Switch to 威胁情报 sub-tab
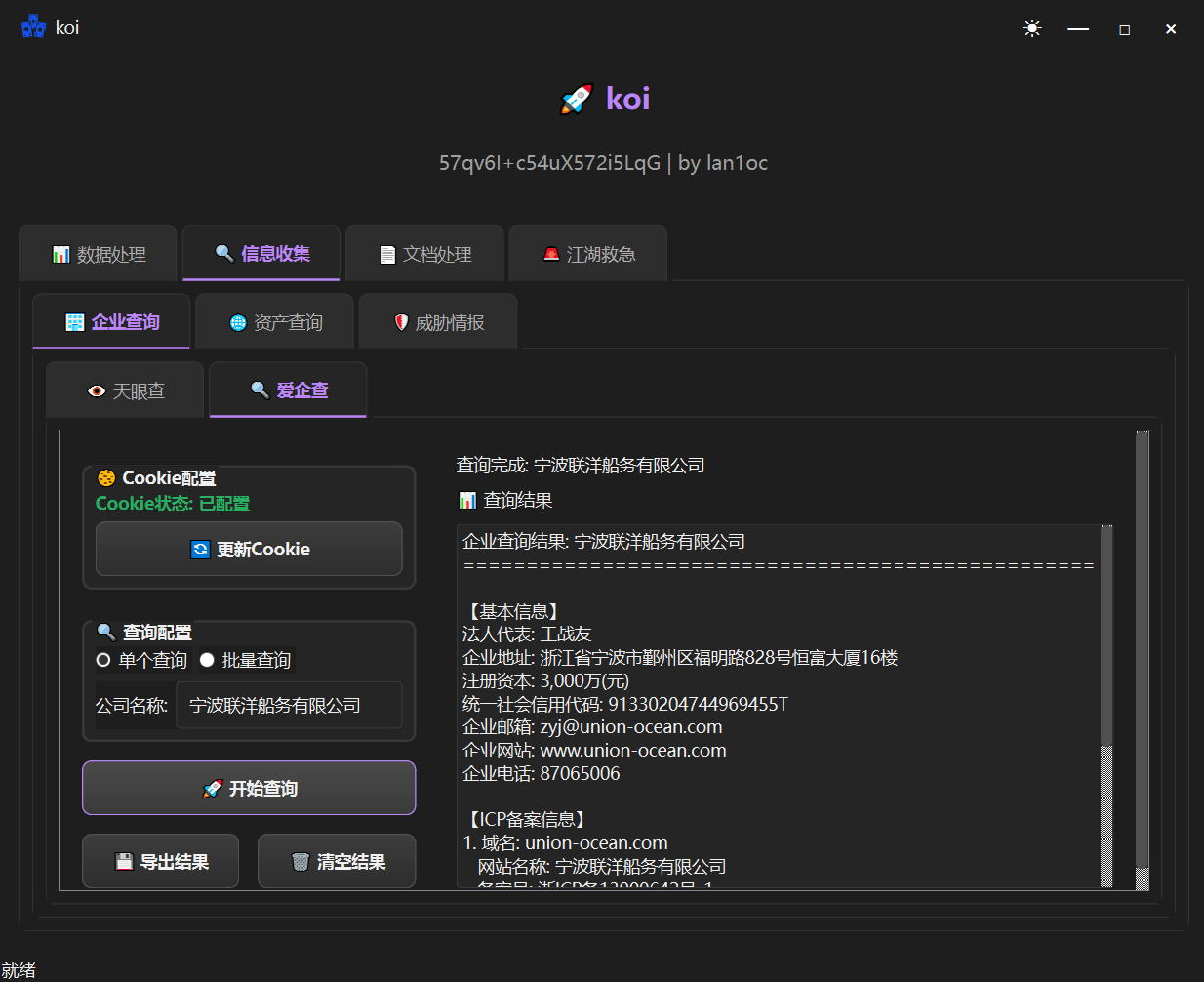This screenshot has height=982, width=1204. point(438,322)
